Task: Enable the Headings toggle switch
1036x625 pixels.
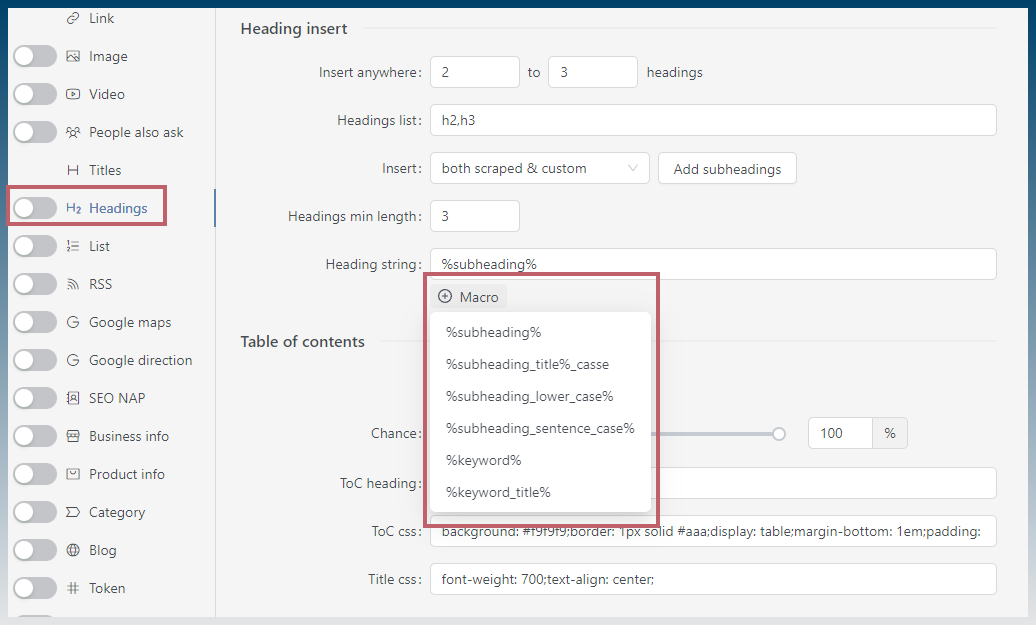Action: click(35, 208)
